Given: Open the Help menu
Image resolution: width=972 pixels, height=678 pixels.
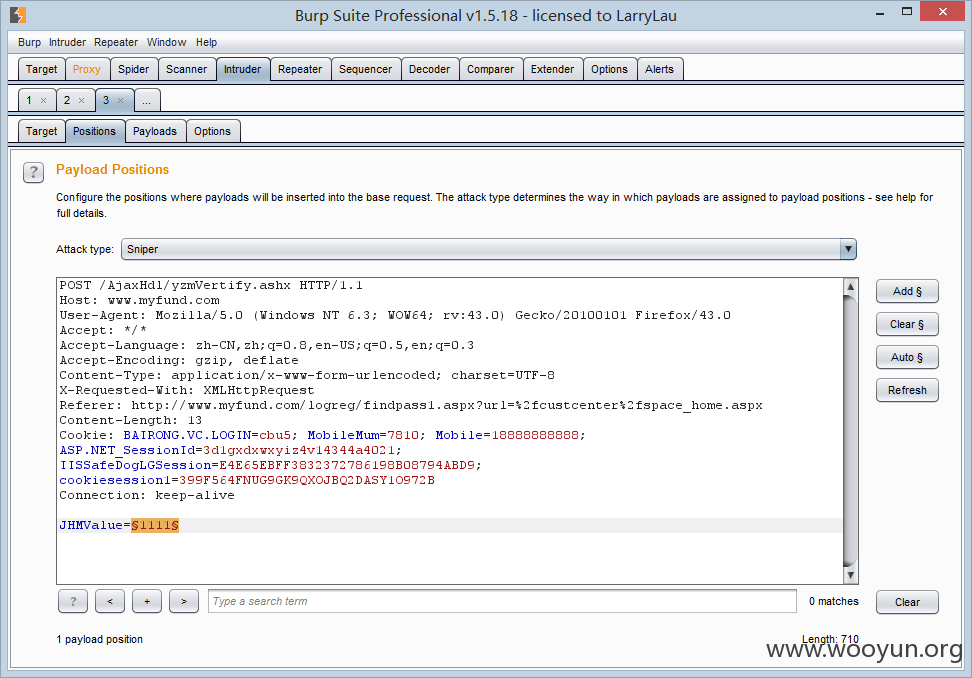Looking at the screenshot, I should coord(206,42).
